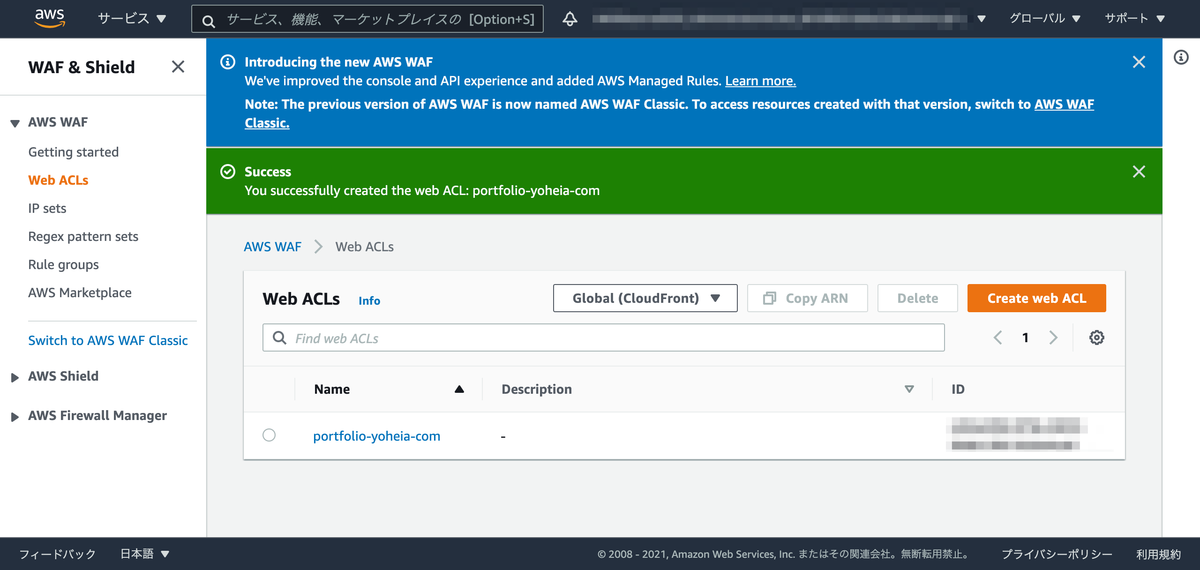Open the Info link beside Web ACLs
1200x570 pixels.
[x=369, y=300]
